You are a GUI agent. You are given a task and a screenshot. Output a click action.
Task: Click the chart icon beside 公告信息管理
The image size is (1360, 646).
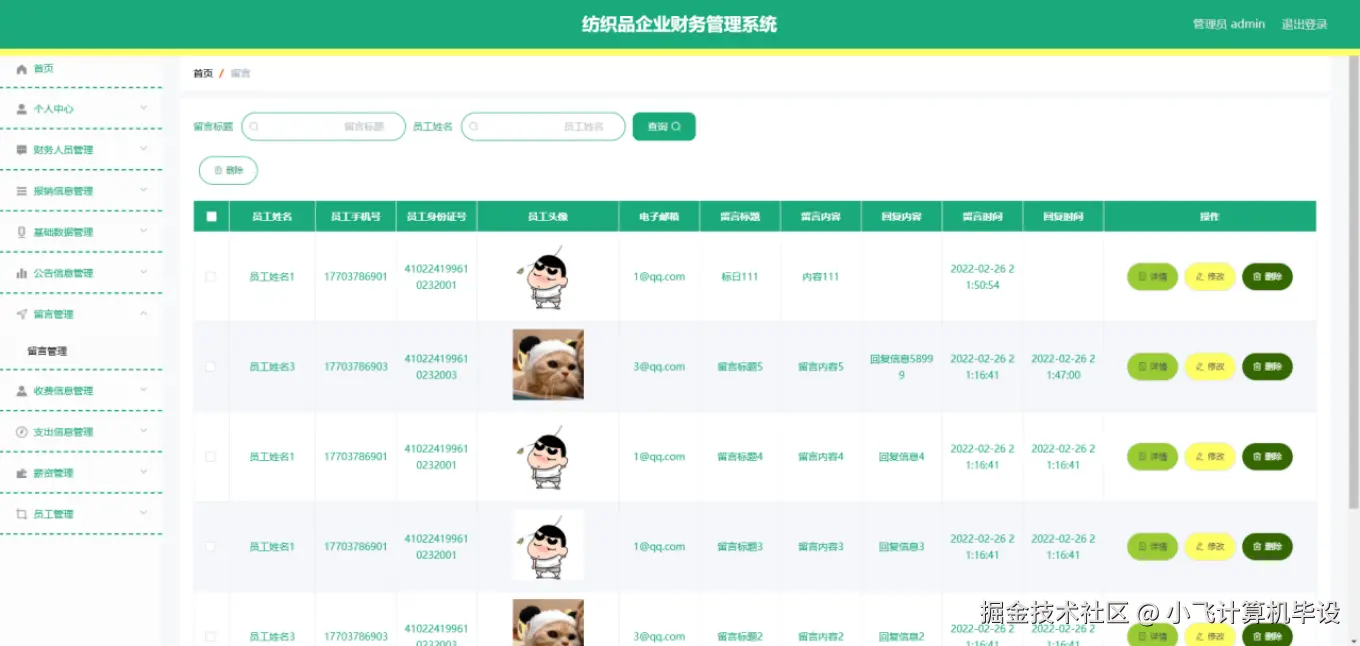click(x=21, y=272)
